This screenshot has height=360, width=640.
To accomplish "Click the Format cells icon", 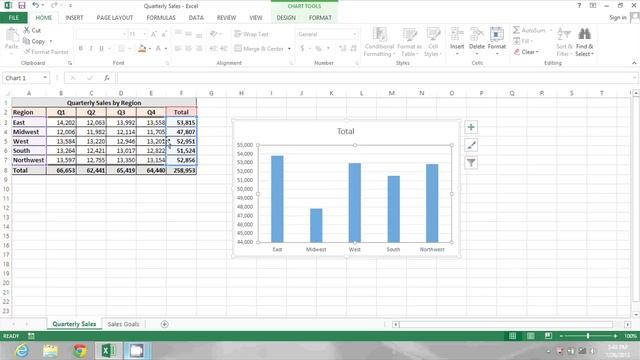I will point(496,34).
